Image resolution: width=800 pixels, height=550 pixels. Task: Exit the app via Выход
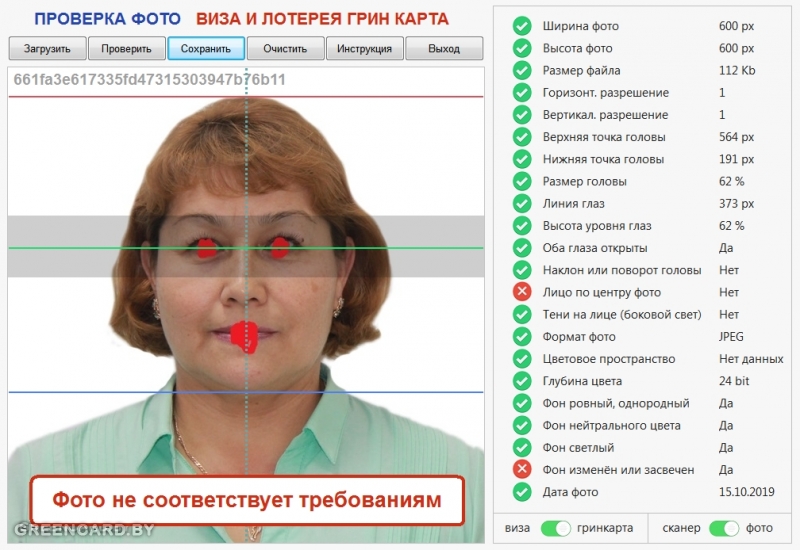[x=444, y=48]
